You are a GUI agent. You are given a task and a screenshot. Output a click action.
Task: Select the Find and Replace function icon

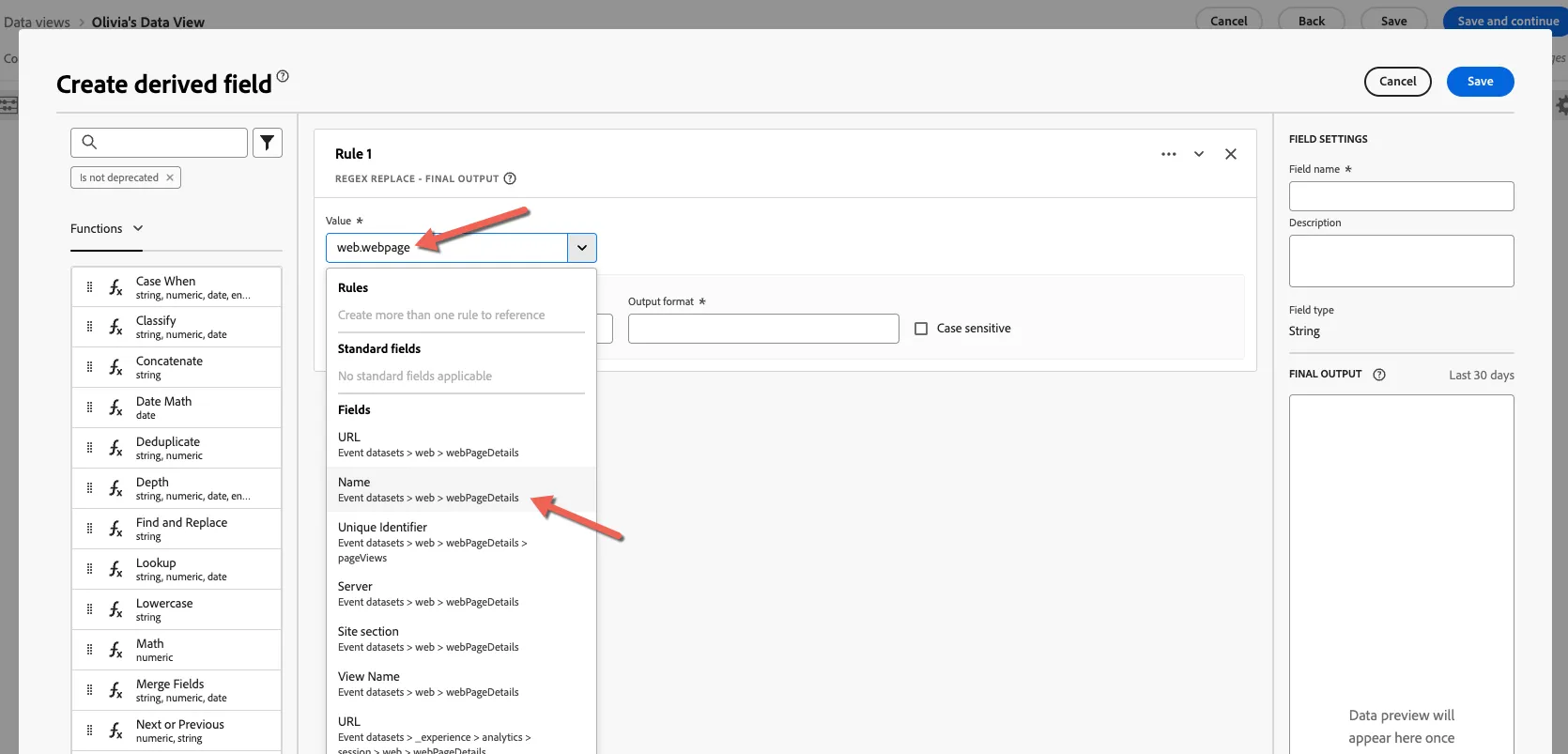115,529
